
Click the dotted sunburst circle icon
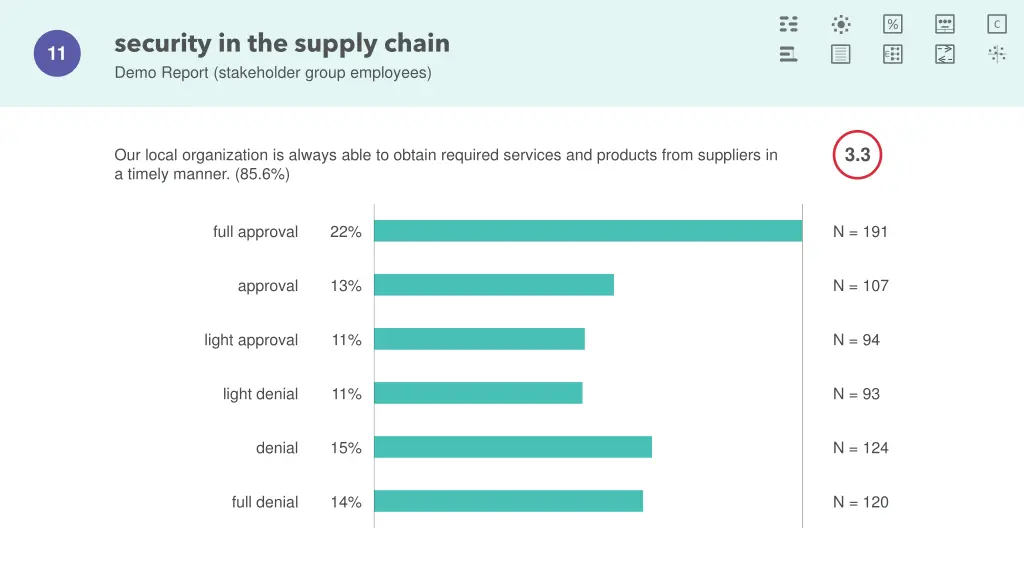(x=841, y=24)
